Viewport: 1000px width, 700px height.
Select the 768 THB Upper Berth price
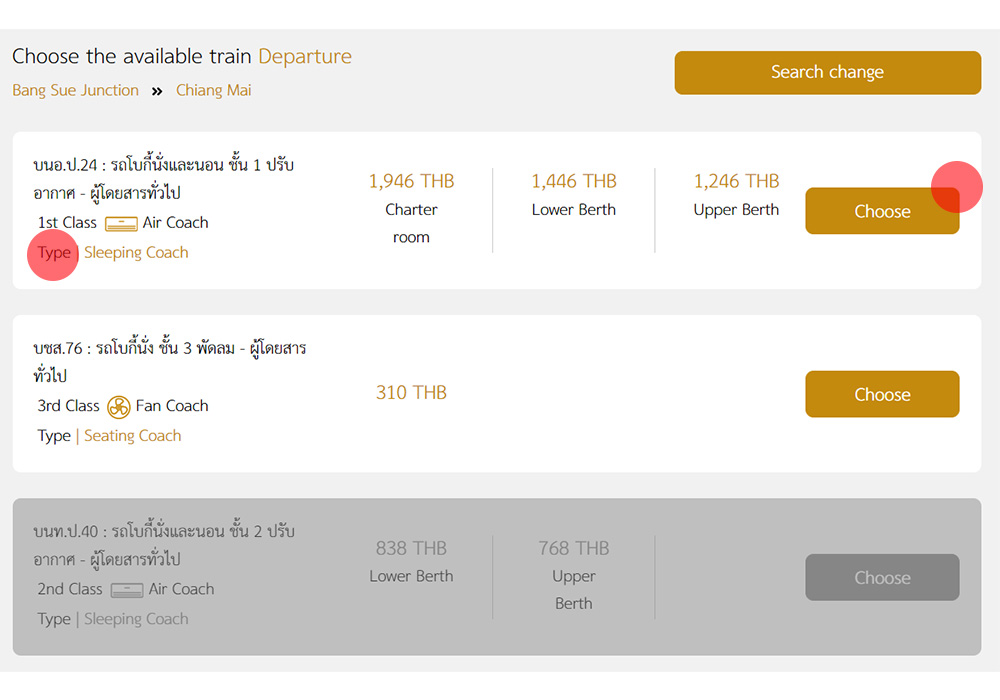(x=574, y=549)
